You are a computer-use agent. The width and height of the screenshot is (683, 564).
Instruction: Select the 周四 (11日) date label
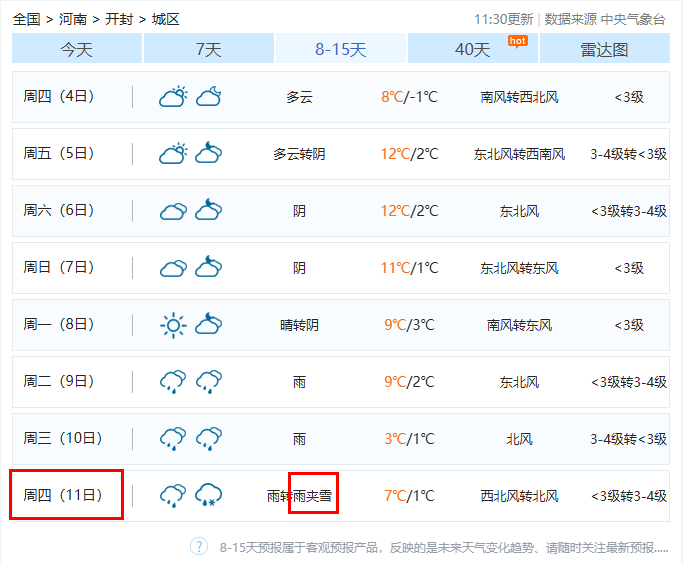(x=63, y=496)
